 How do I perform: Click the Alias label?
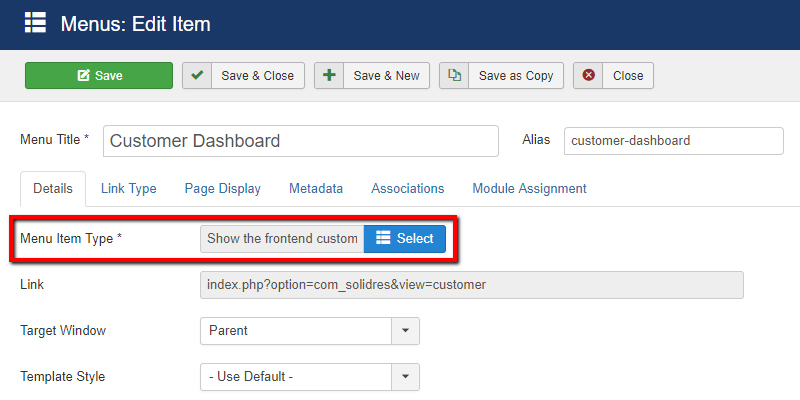536,139
